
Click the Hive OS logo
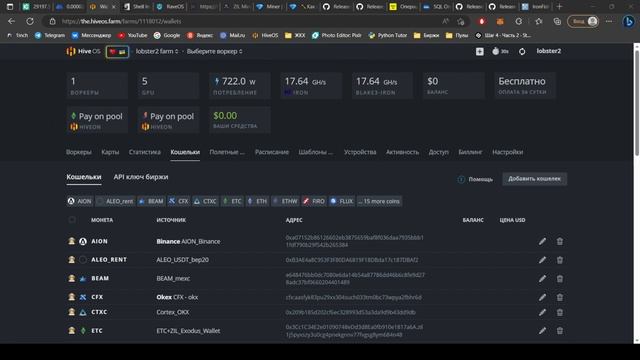83,51
